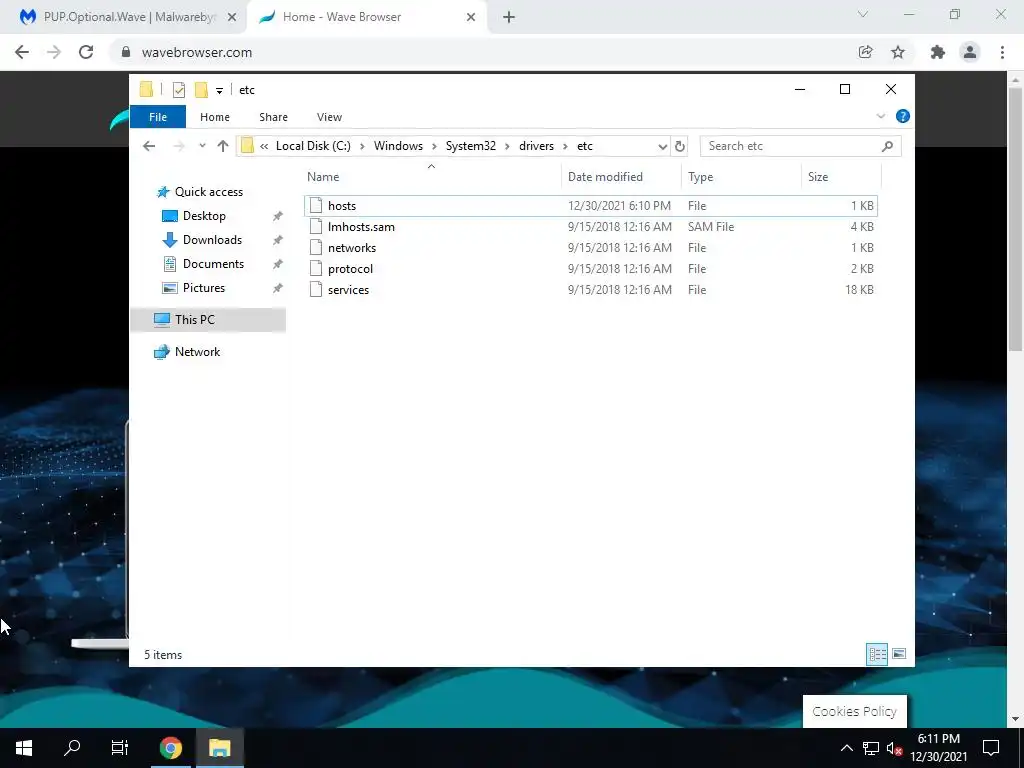Go back in File Explorer
1024x768 pixels.
tap(149, 146)
